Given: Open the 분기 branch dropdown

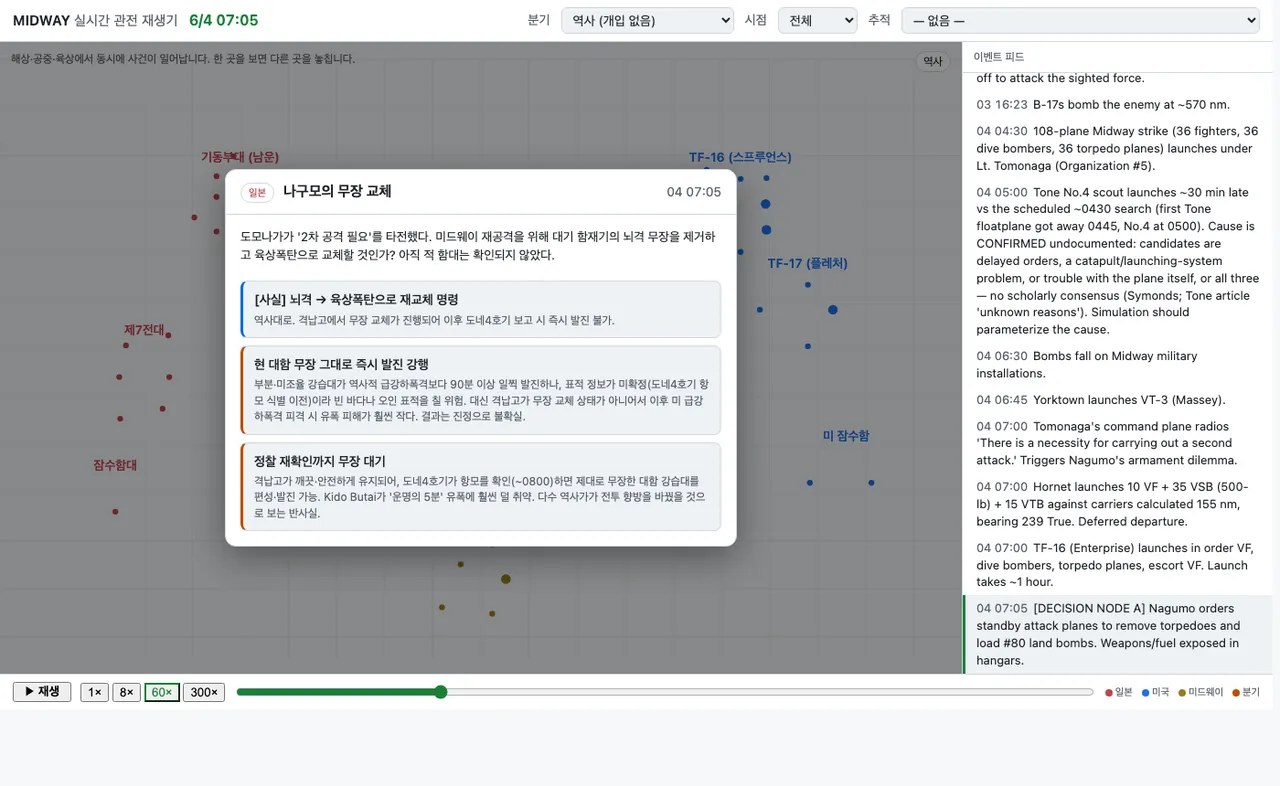Looking at the screenshot, I should pyautogui.click(x=647, y=20).
